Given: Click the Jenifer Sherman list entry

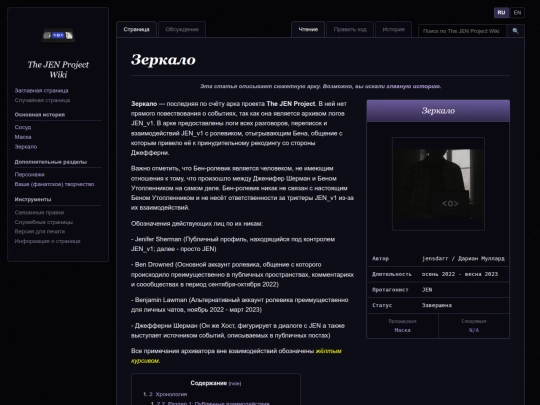Looking at the screenshot, I should click(x=233, y=244).
